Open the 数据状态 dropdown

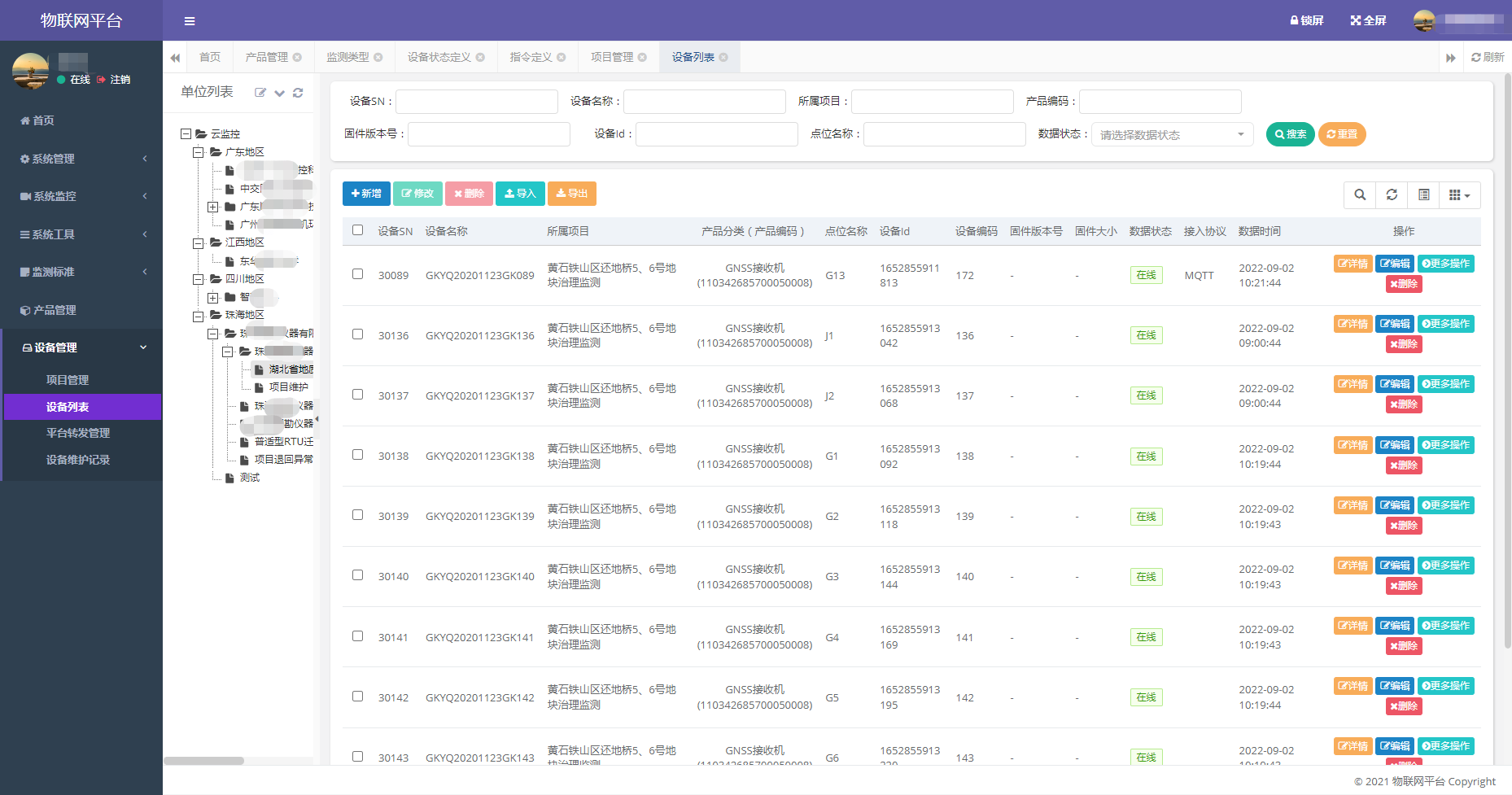pyautogui.click(x=1172, y=134)
